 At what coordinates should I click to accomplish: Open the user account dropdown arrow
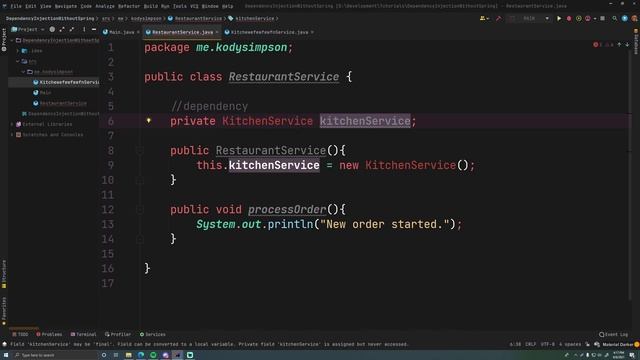[x=488, y=19]
